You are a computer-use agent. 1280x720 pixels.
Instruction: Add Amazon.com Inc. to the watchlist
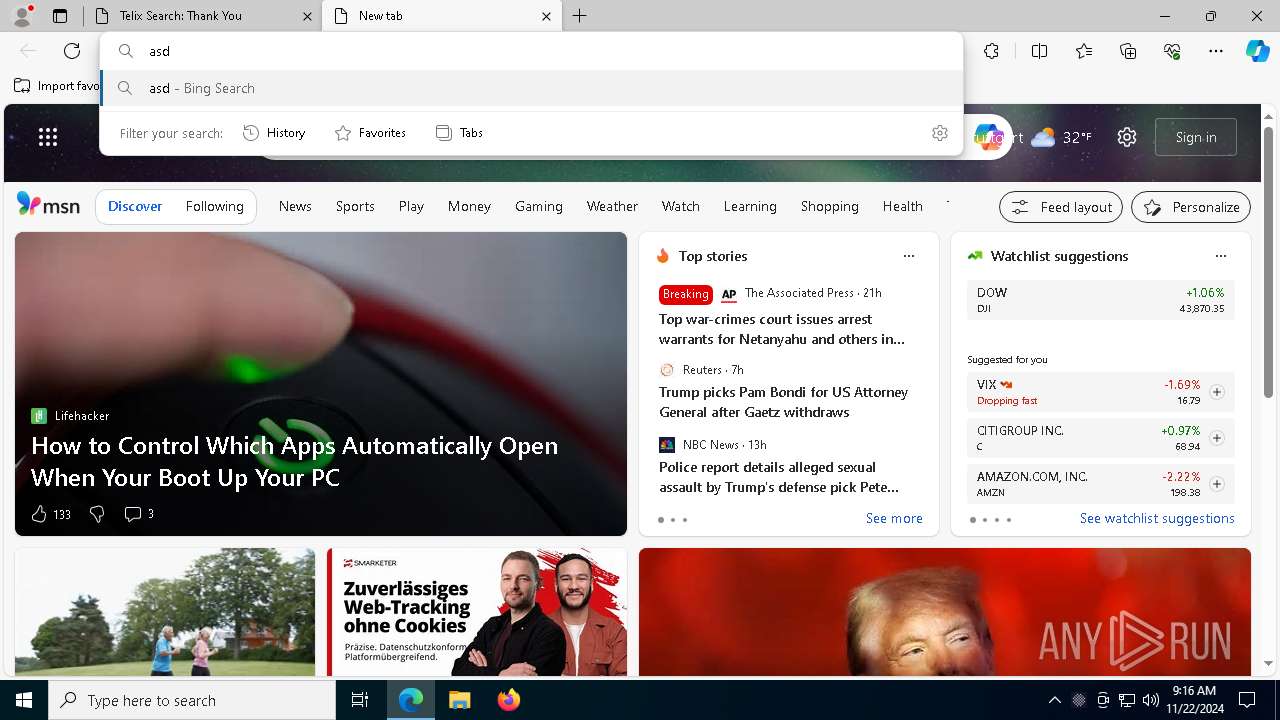point(1216,484)
